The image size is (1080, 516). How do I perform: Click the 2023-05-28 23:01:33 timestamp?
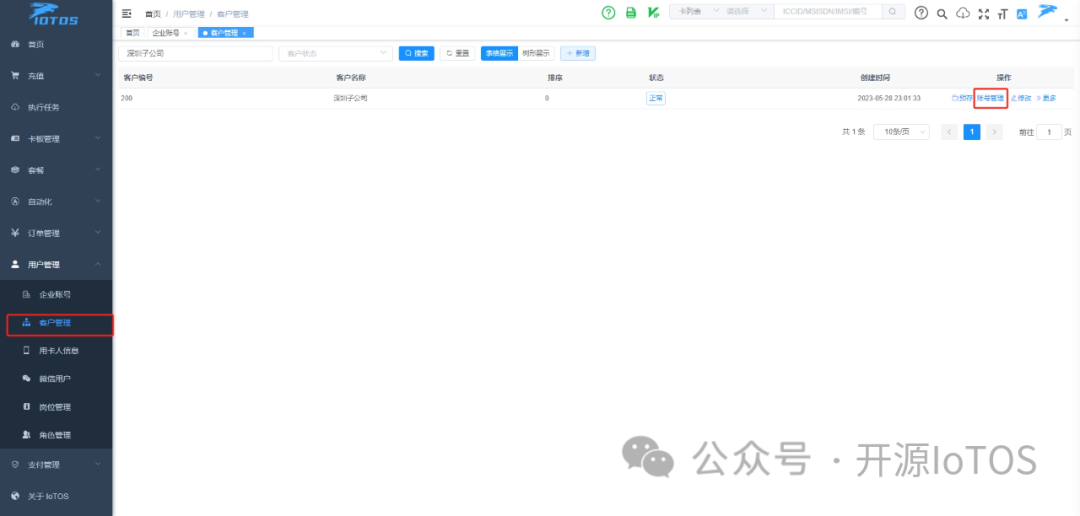point(889,99)
